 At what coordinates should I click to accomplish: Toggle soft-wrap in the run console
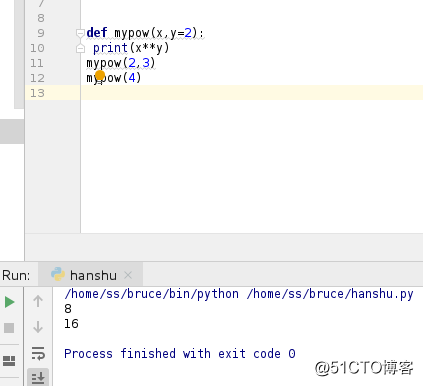click(38, 353)
